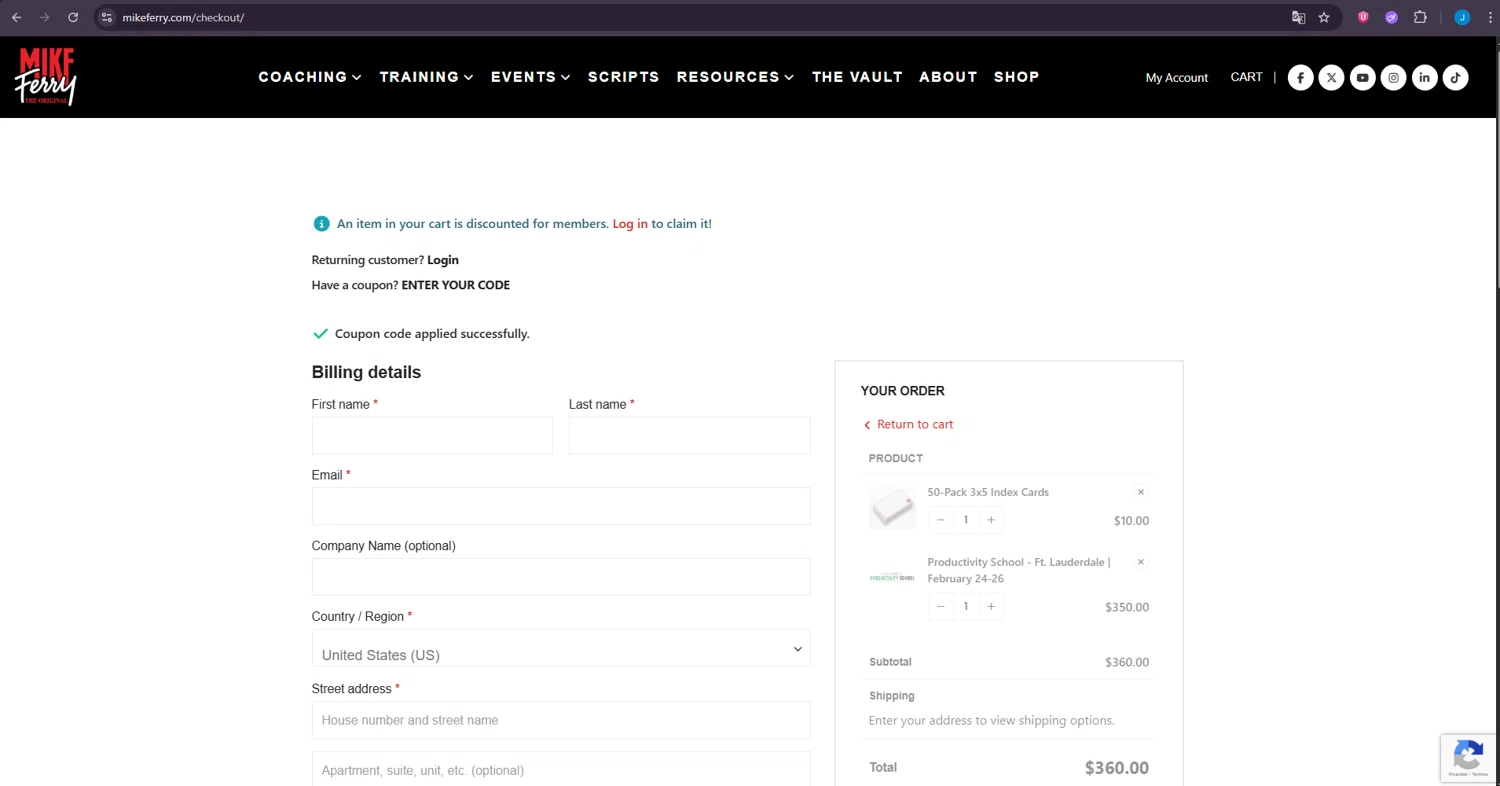Go to the About page
Viewport: 1500px width, 786px height.
coord(948,77)
